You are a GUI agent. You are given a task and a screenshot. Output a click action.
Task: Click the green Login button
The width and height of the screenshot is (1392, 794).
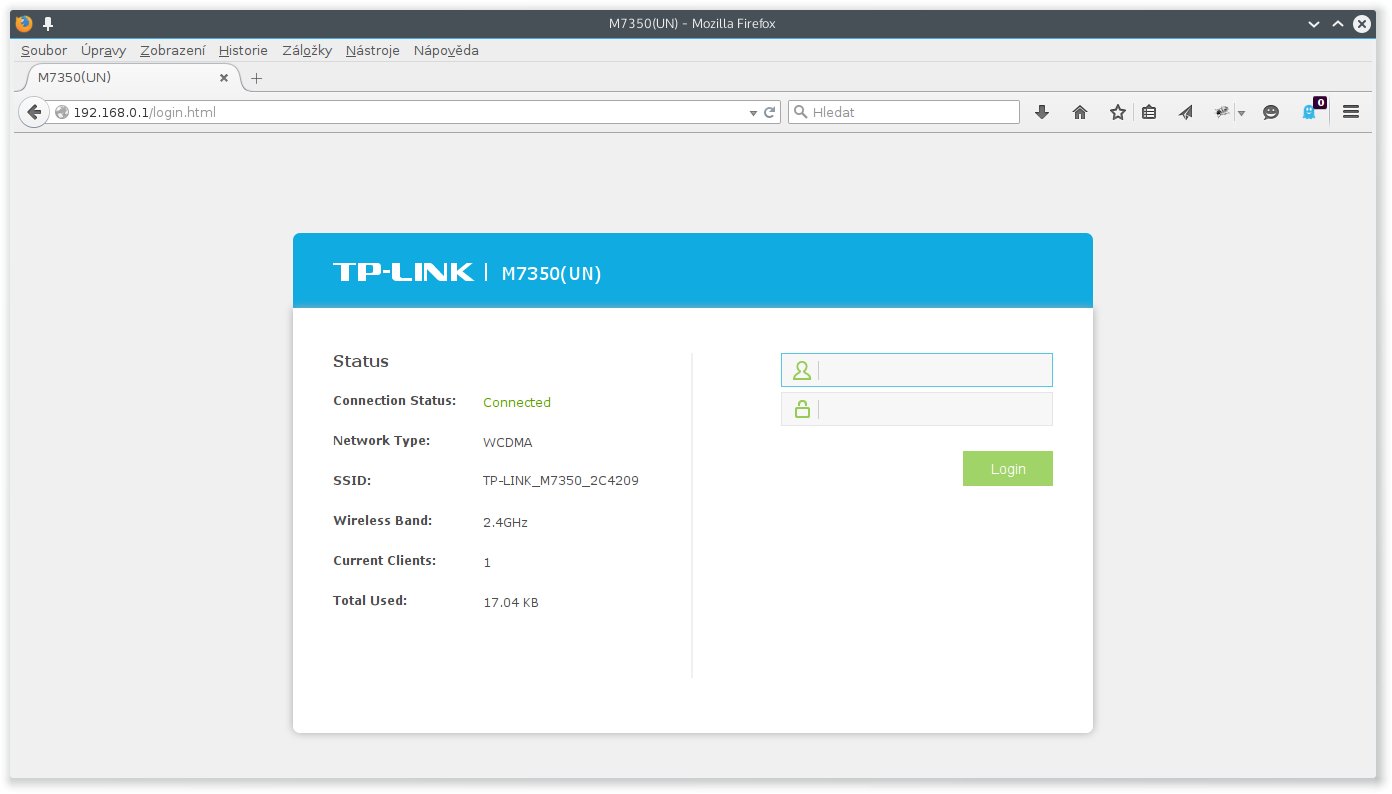(1008, 469)
